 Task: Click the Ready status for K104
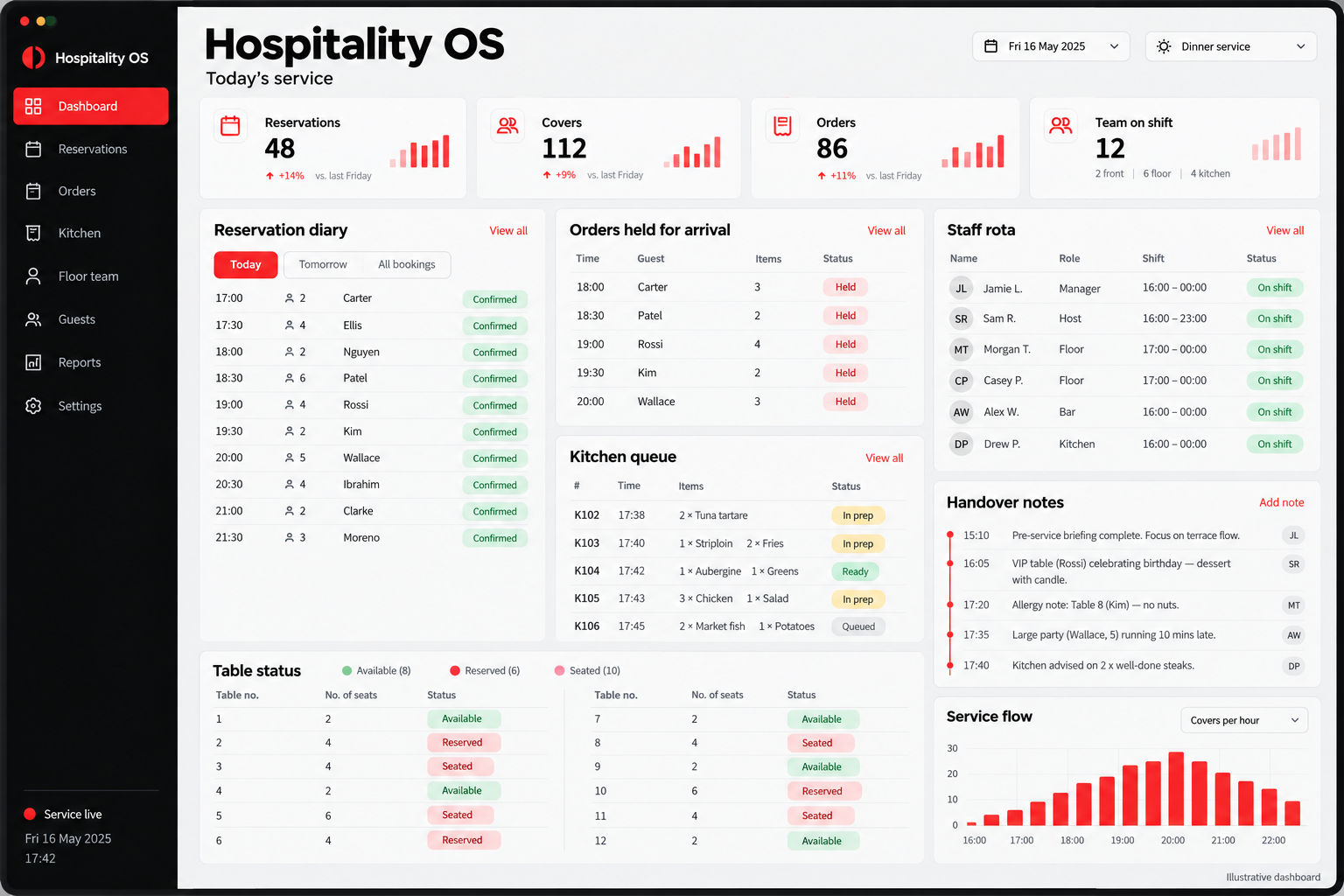pyautogui.click(x=855, y=571)
